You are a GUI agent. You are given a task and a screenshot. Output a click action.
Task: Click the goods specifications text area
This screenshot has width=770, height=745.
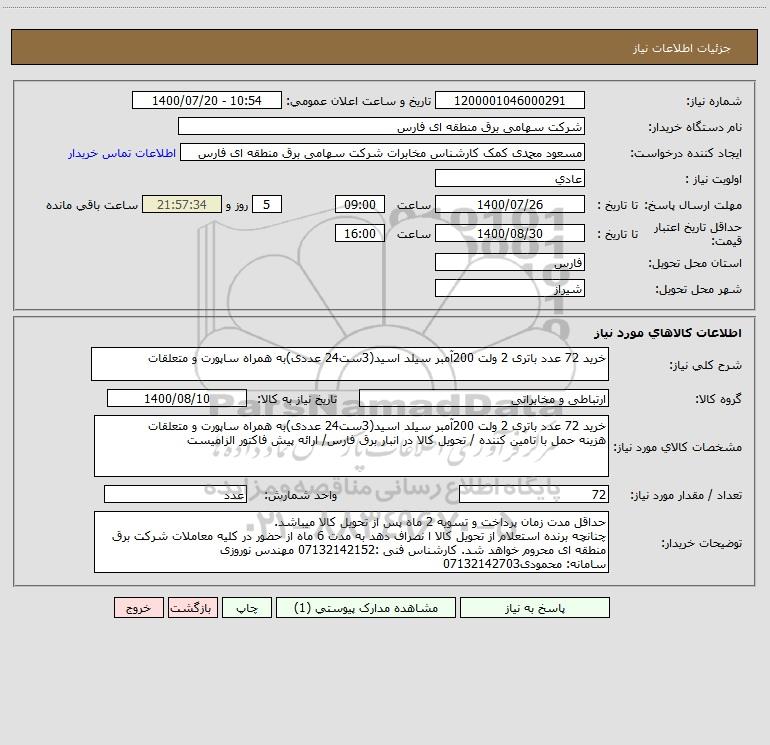pos(351,446)
